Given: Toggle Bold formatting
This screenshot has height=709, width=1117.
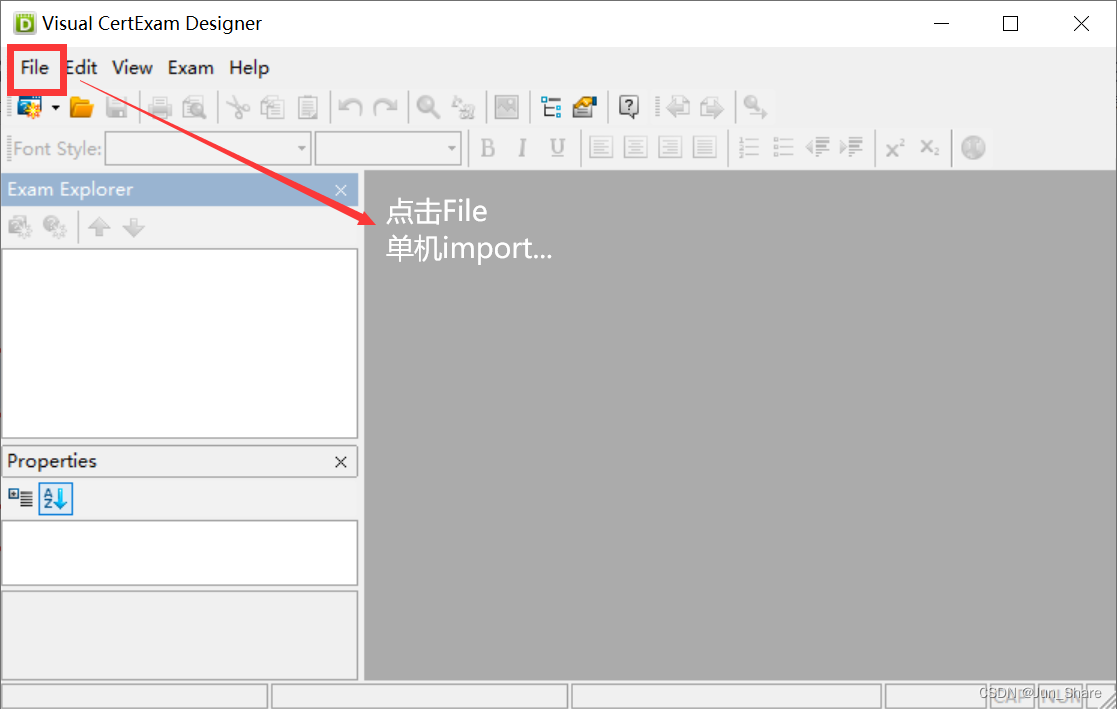Looking at the screenshot, I should (x=488, y=148).
